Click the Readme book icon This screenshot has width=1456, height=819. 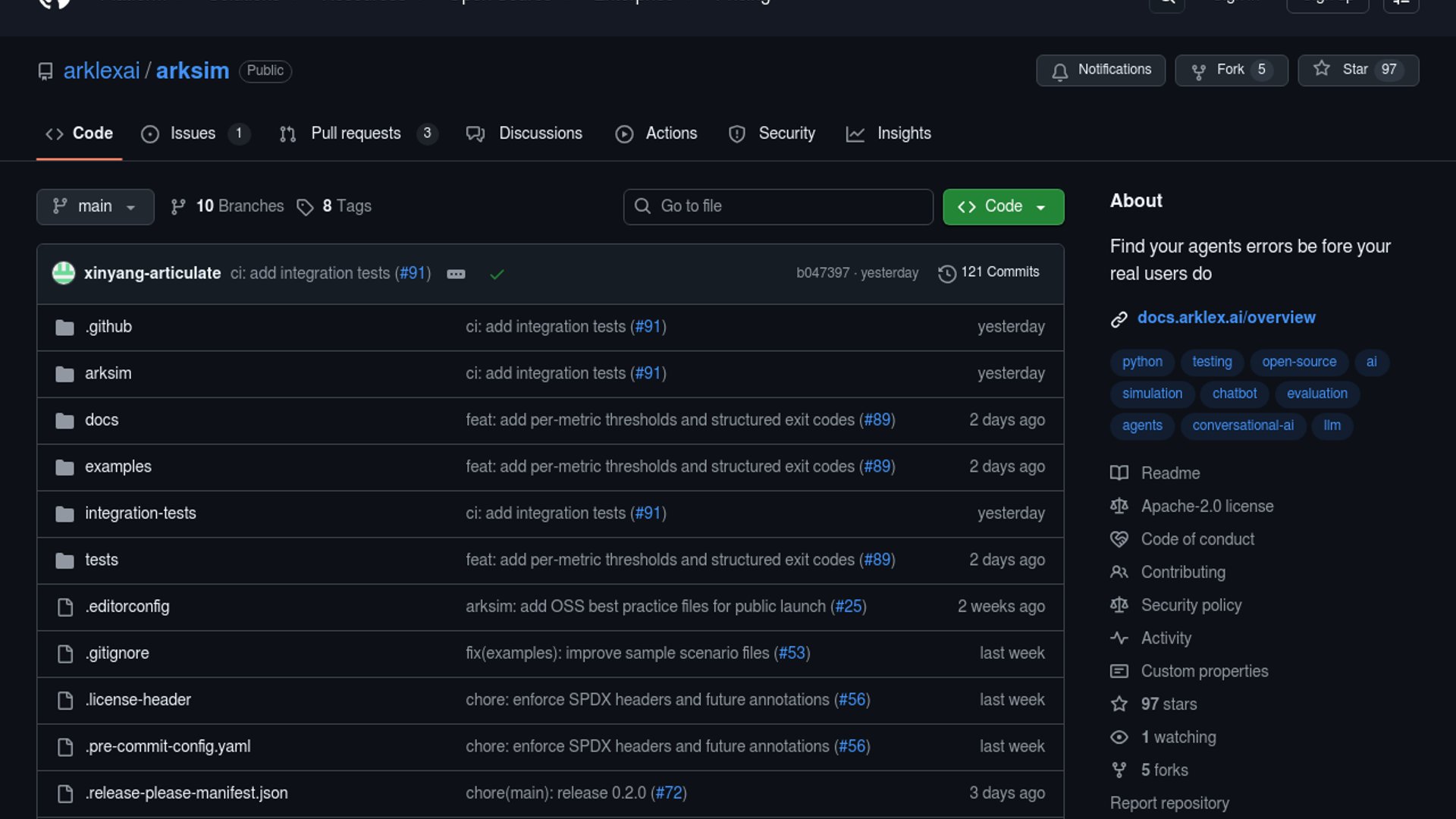1119,473
